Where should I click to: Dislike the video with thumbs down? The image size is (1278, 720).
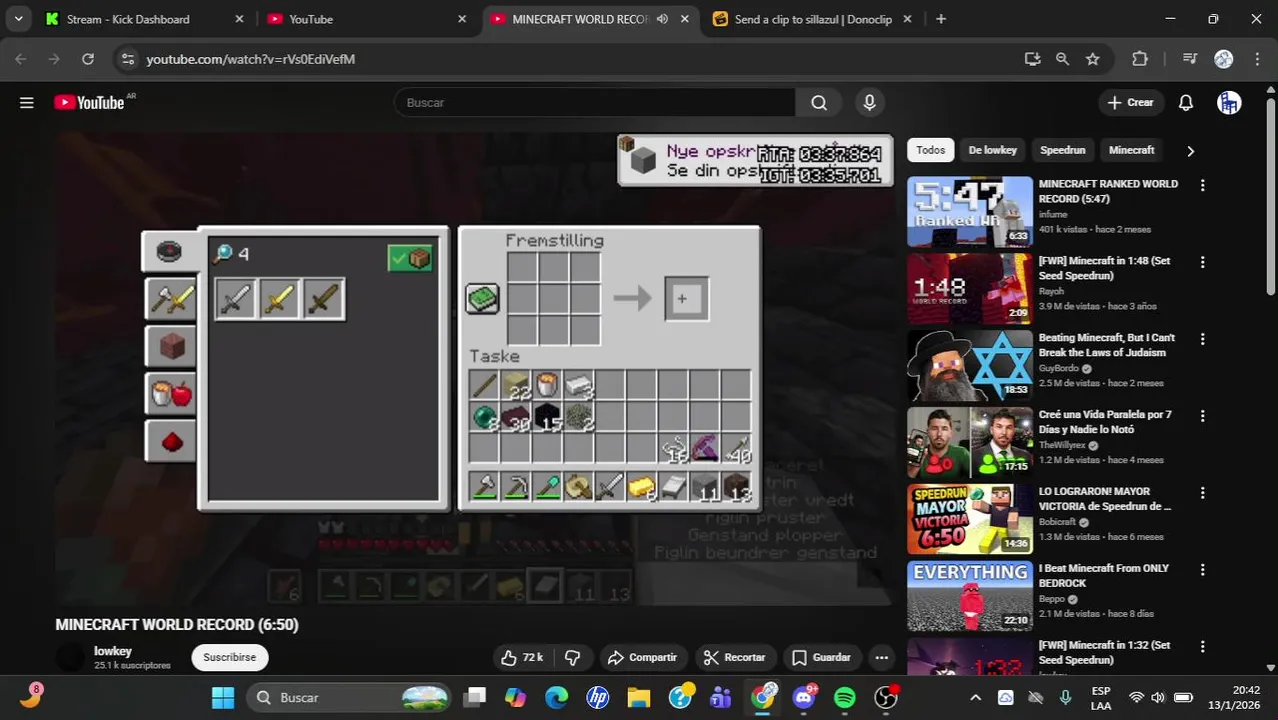(x=572, y=657)
